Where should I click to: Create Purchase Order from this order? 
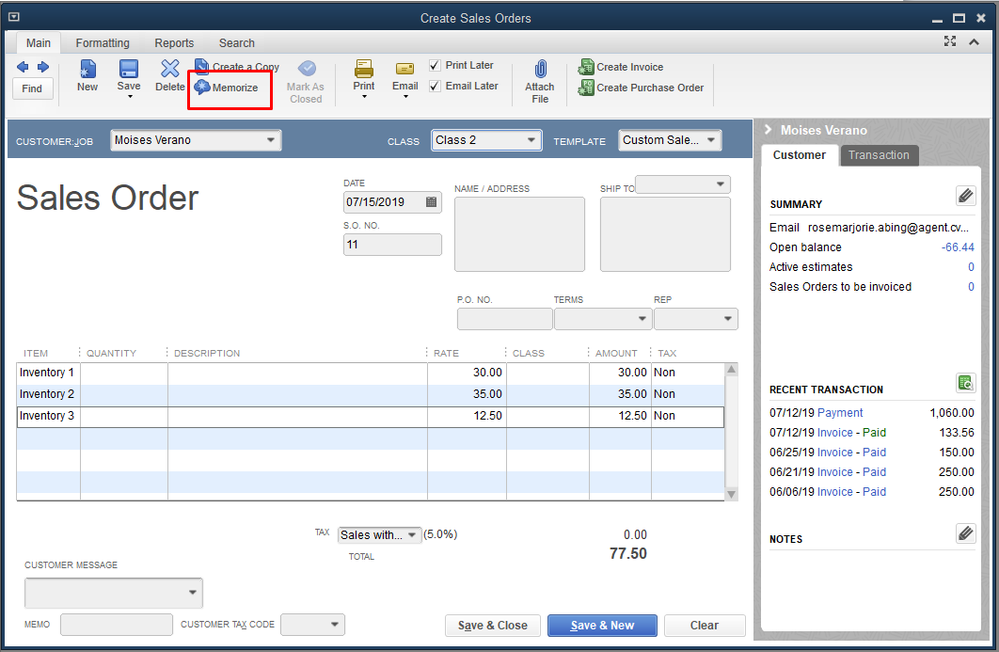641,87
